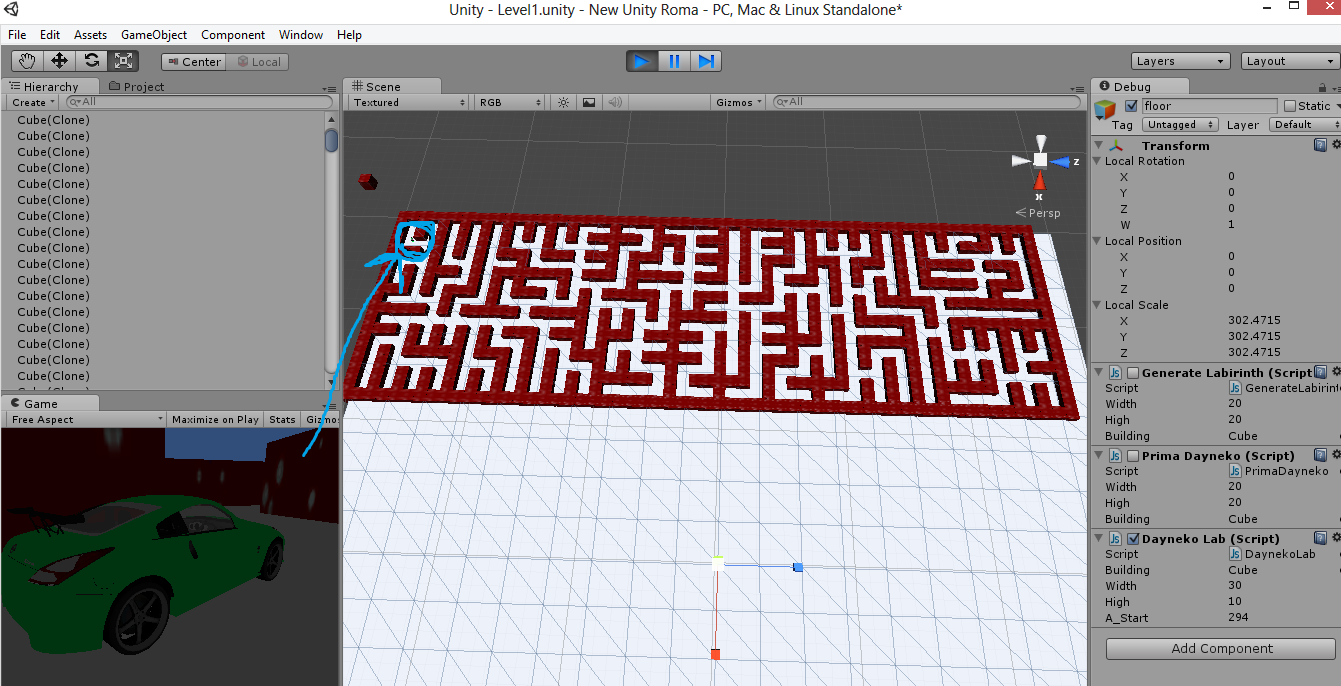Select the Rotate tool
This screenshot has width=1341, height=686.
(x=91, y=61)
